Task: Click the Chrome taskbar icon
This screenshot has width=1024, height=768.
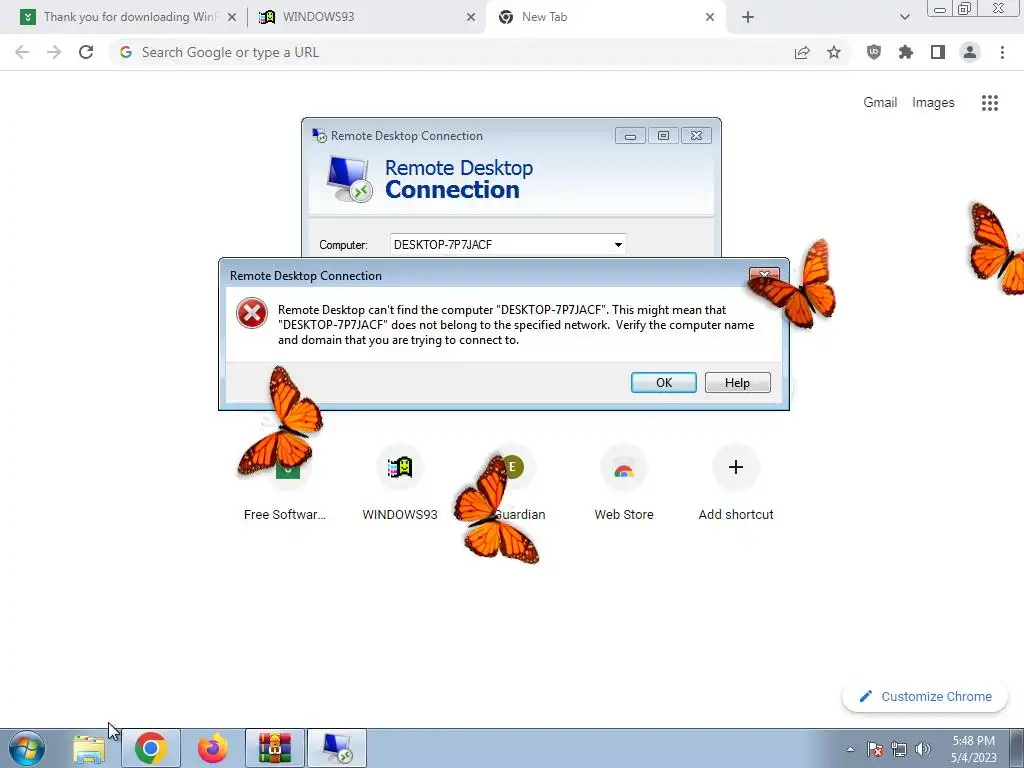Action: click(151, 748)
